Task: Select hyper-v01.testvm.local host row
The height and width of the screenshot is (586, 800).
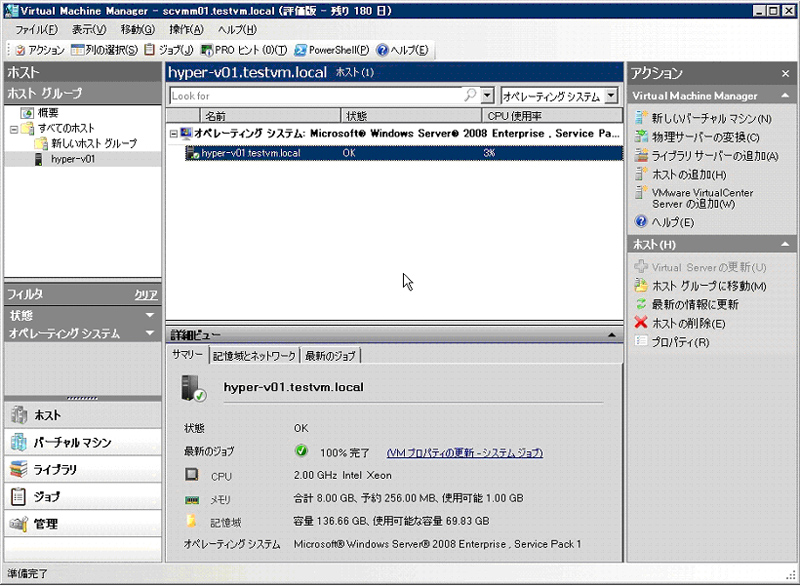Action: 404,153
